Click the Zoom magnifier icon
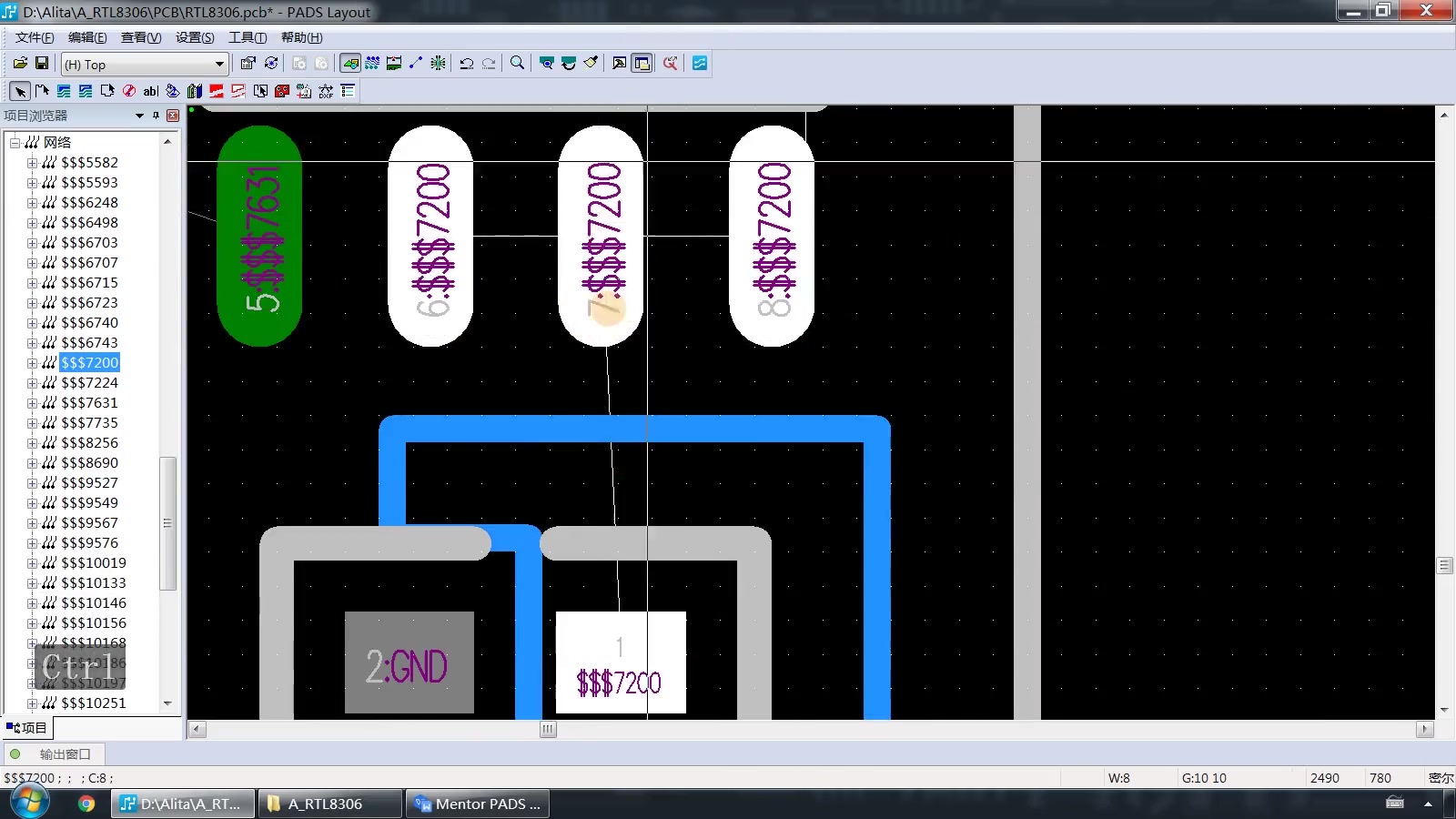 tap(517, 63)
